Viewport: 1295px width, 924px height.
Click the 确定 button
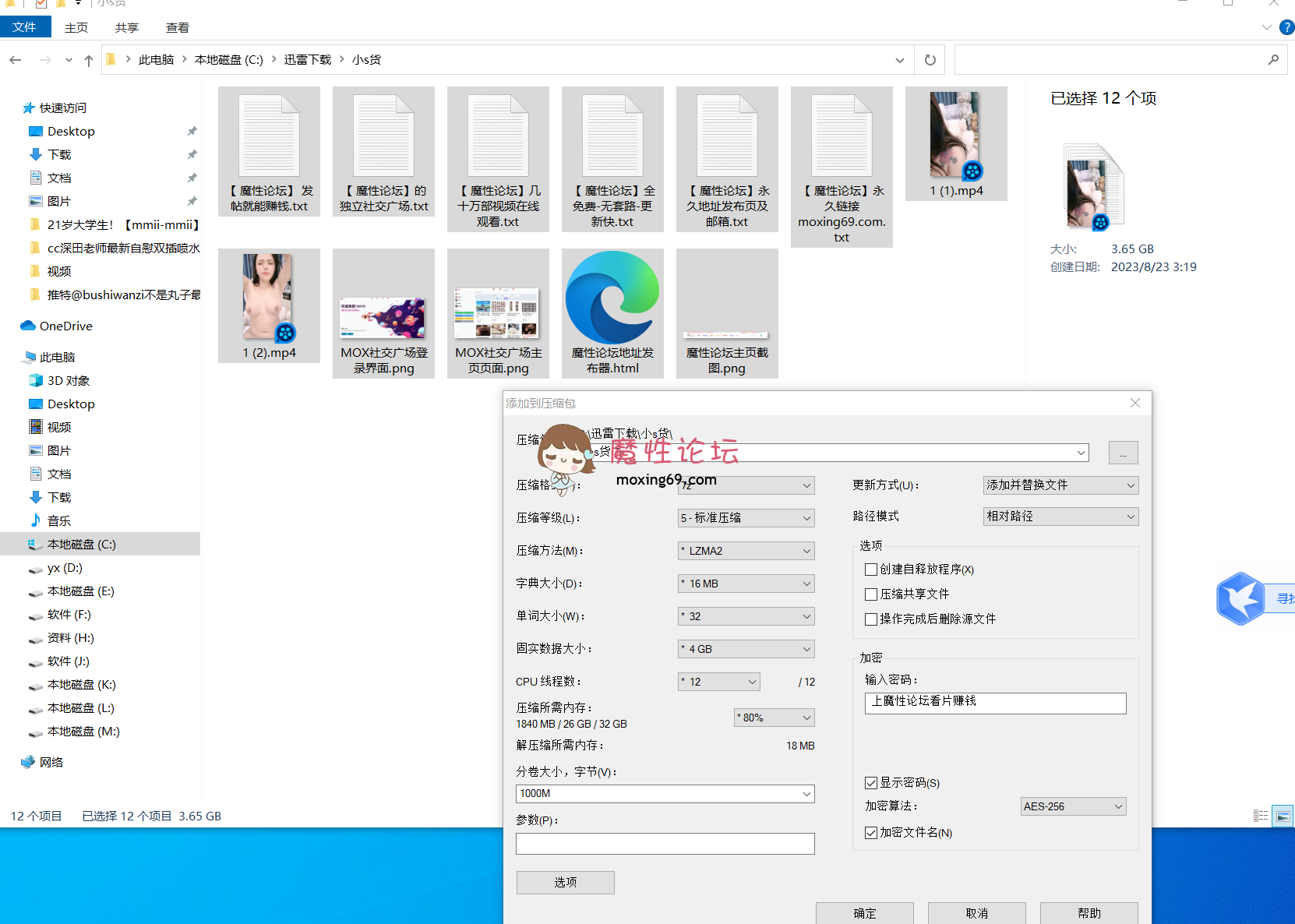[864, 913]
